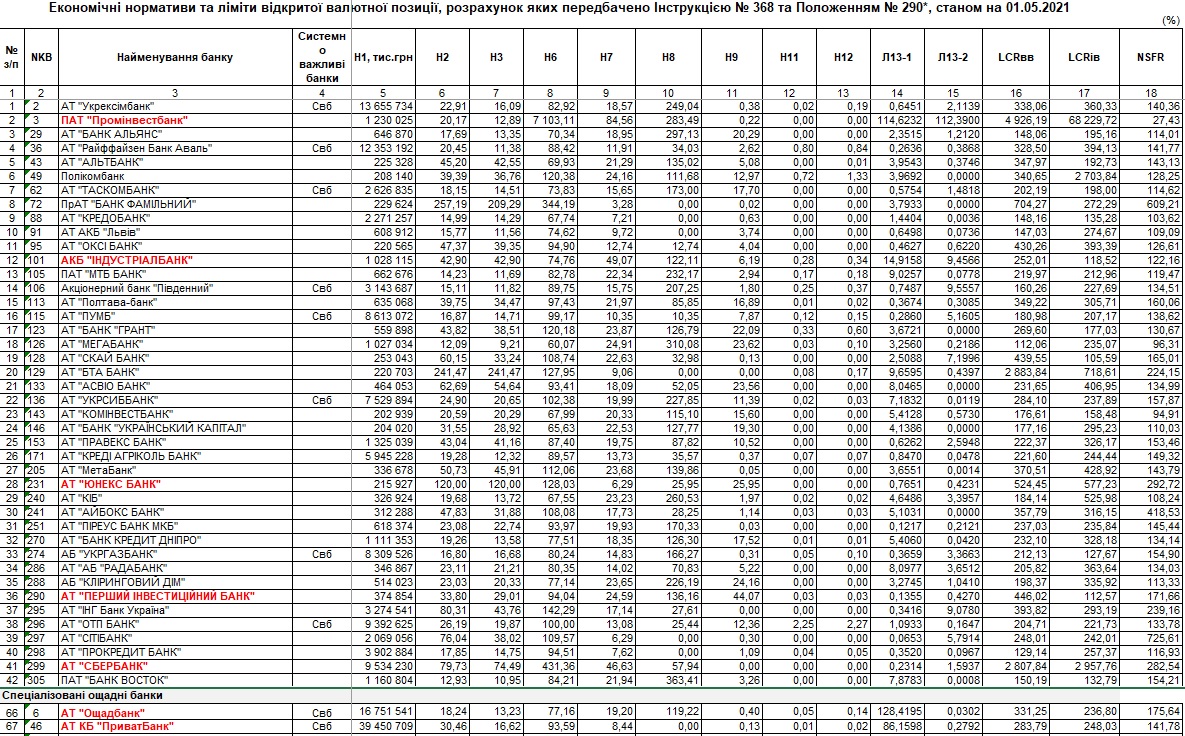Select the АТ "УКРСИББАНК" name cell
The image size is (1185, 736).
175,400
